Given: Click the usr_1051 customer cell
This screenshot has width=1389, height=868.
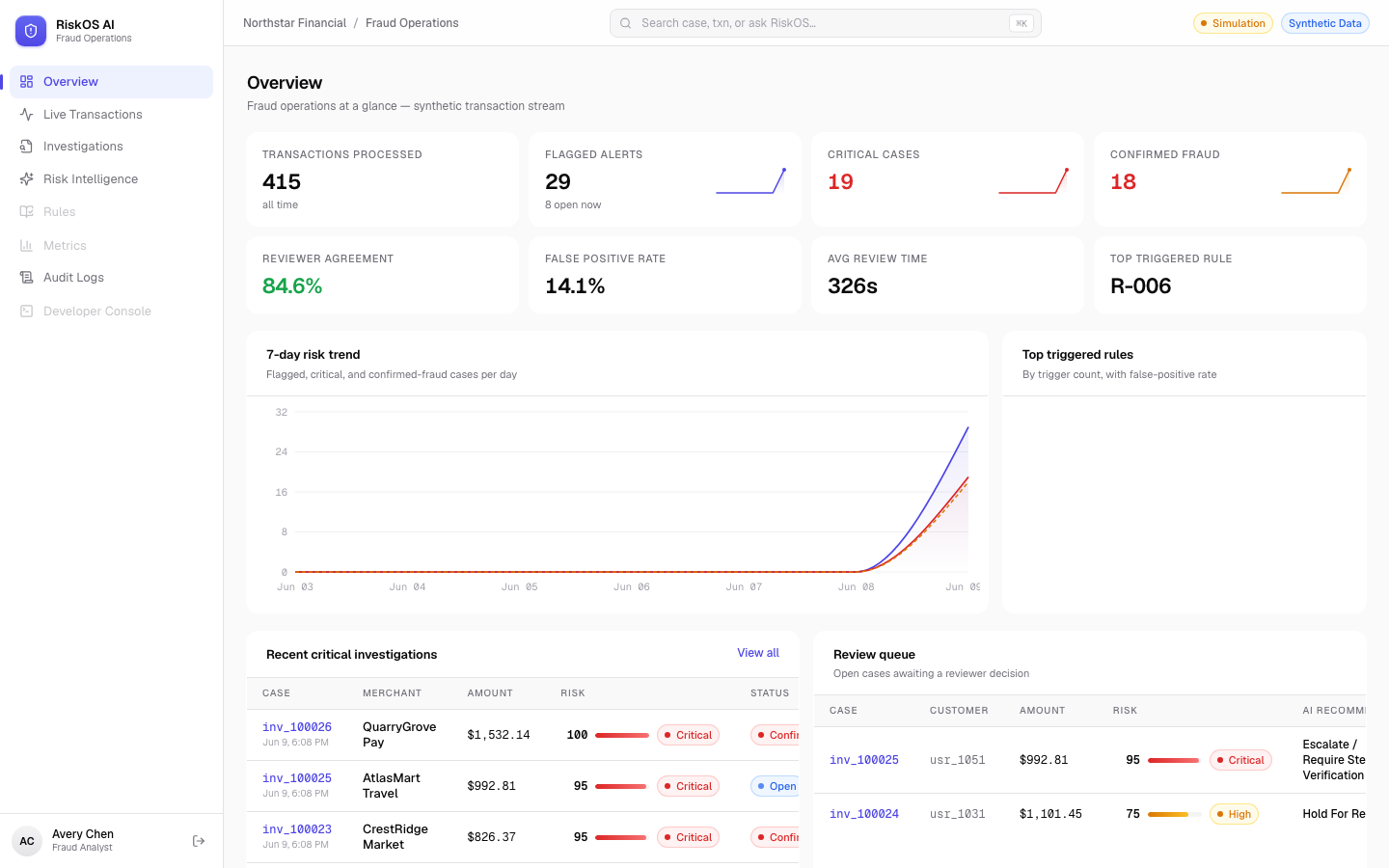Looking at the screenshot, I should point(958,760).
